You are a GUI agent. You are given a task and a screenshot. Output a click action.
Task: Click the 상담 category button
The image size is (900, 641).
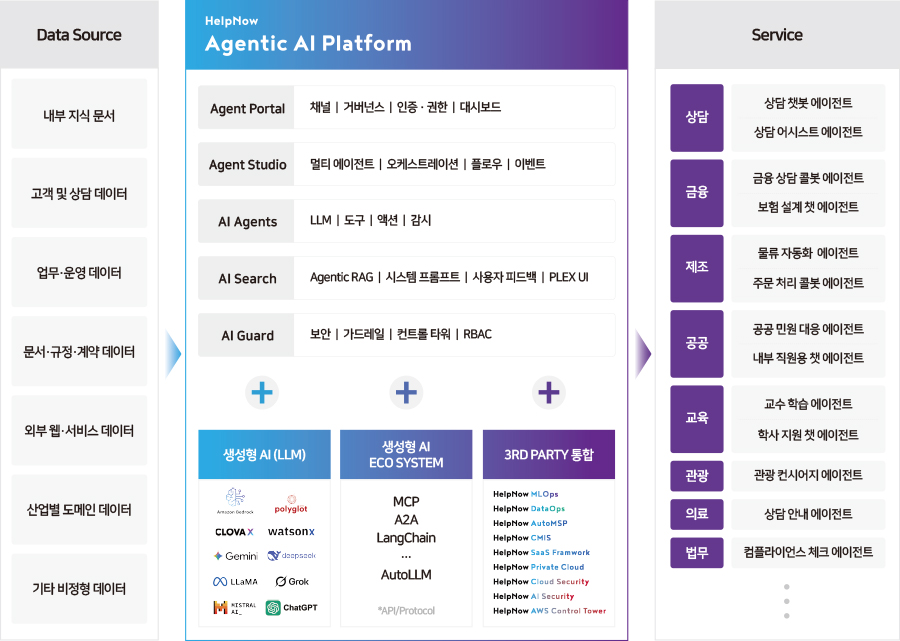[697, 117]
